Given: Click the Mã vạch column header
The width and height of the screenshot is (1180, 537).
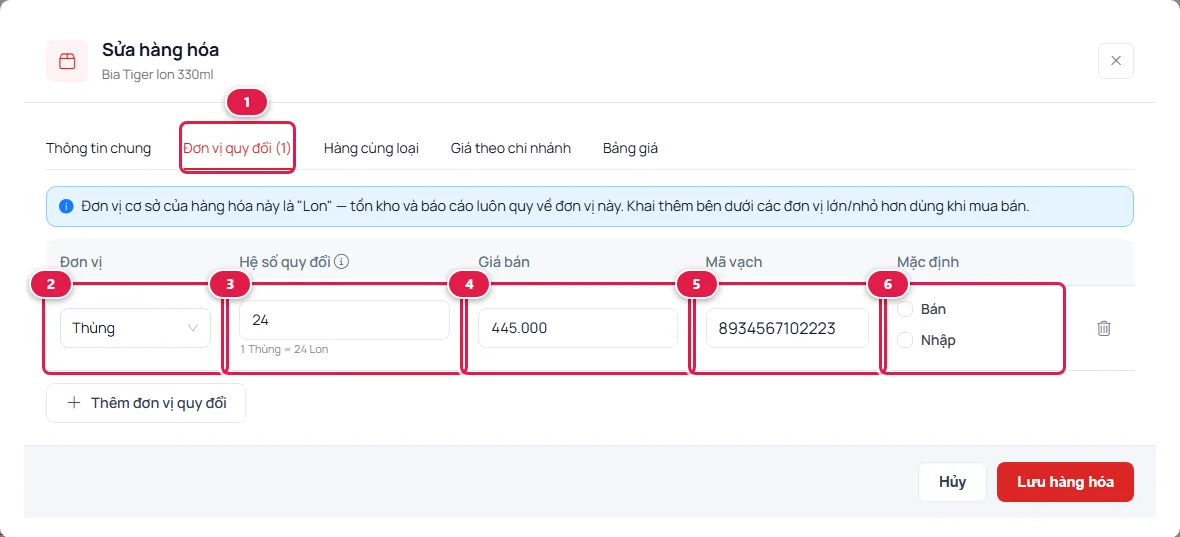Looking at the screenshot, I should [x=733, y=262].
